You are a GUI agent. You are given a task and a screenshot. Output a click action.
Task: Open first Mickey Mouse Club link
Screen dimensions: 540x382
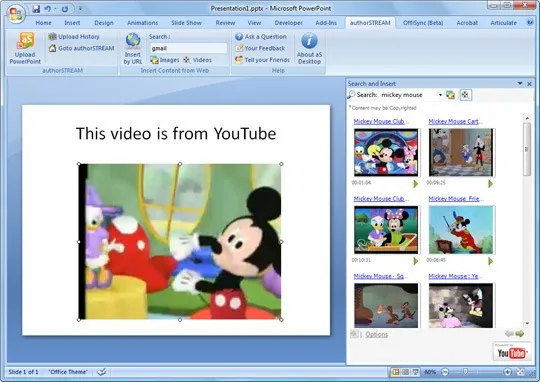[381, 121]
